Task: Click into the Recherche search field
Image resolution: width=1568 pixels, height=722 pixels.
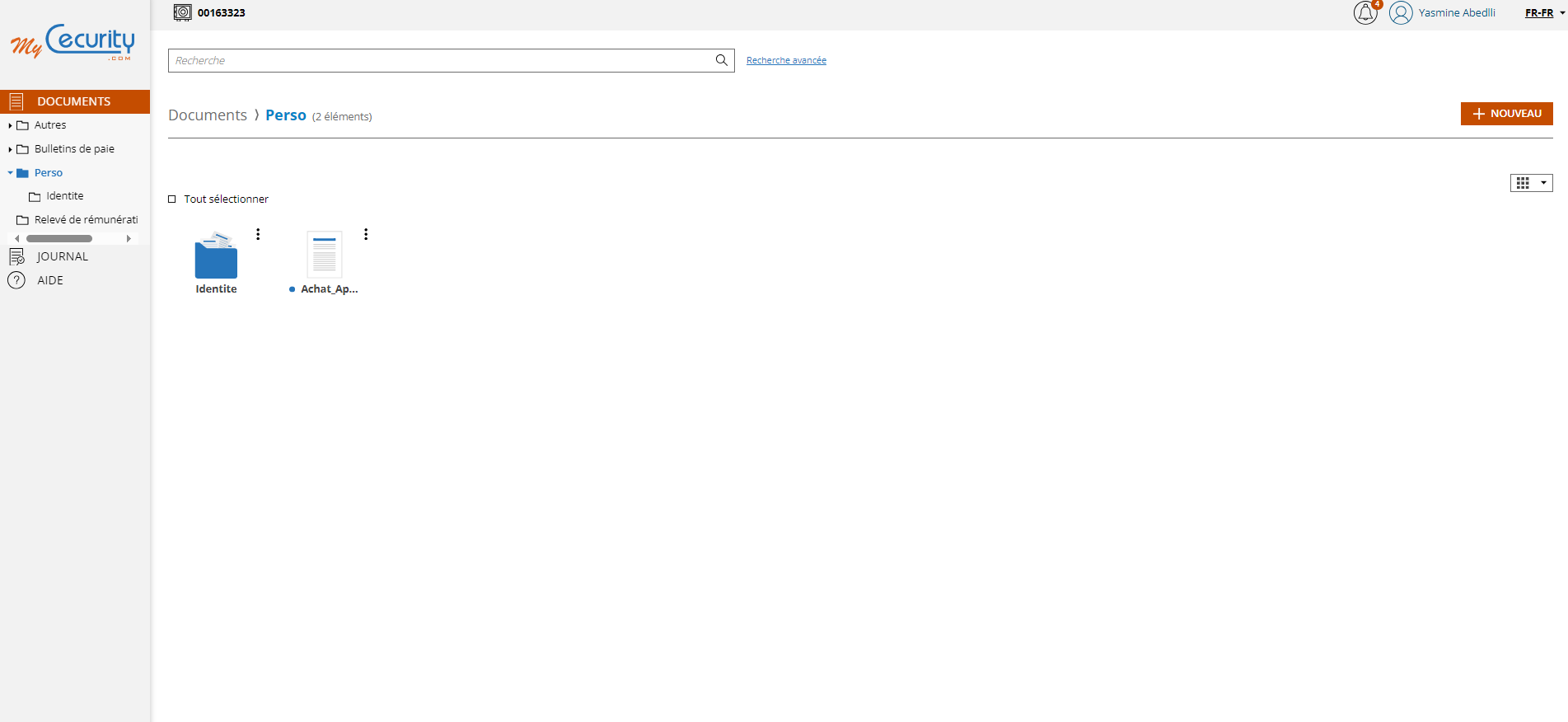Action: point(441,60)
